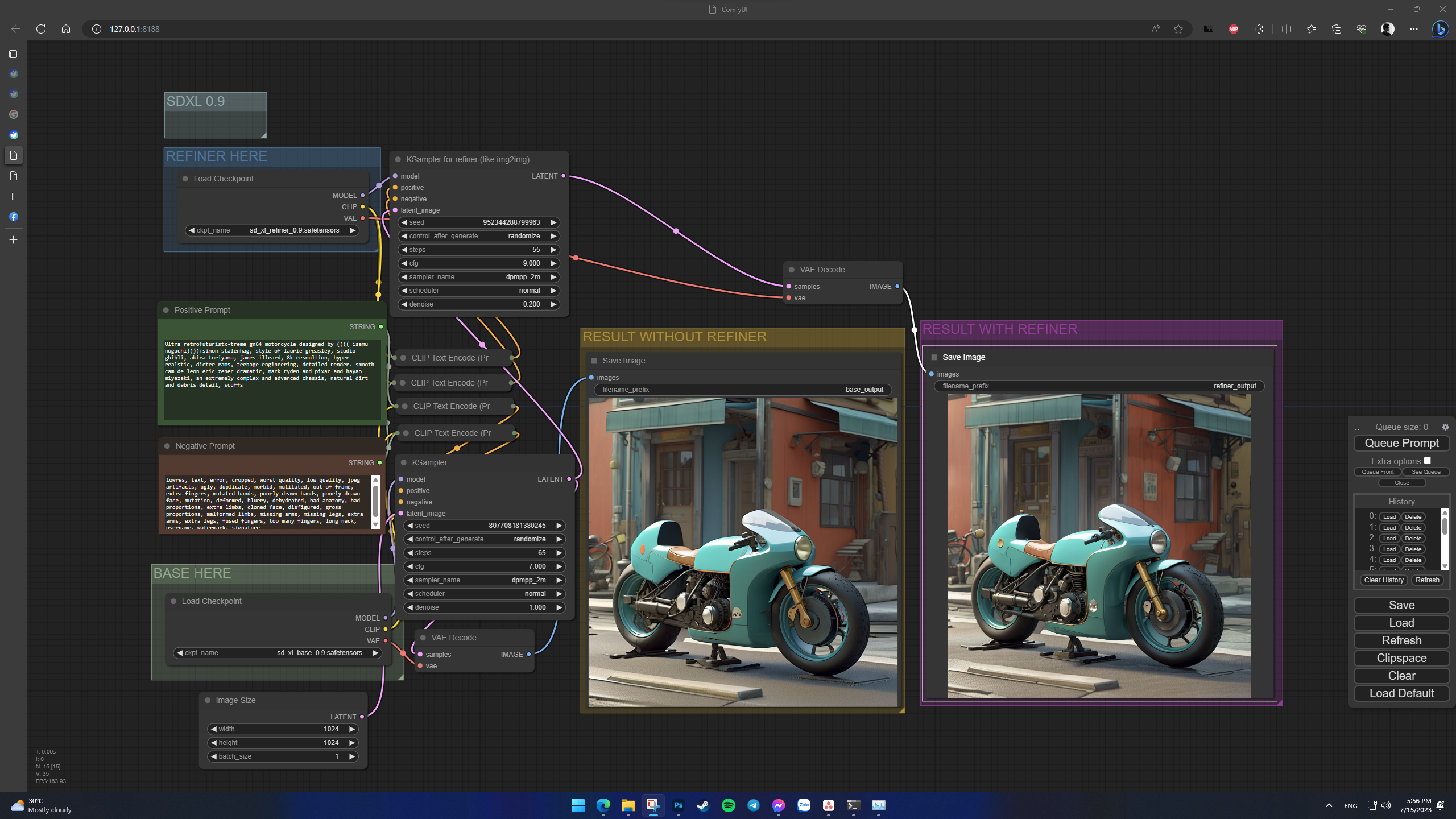Go to the browser home page icon

[66, 29]
